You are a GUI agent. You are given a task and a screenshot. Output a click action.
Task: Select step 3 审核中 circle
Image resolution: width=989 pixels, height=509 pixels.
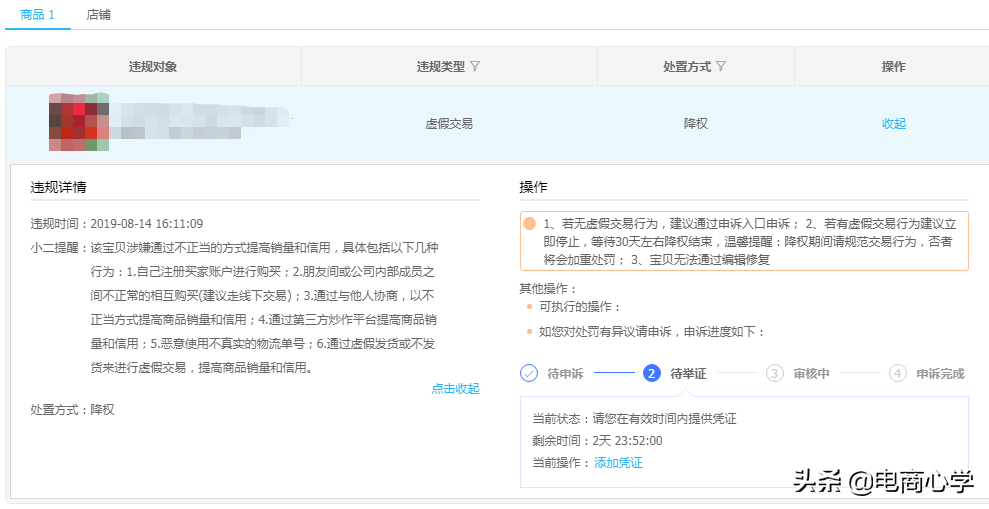[775, 373]
